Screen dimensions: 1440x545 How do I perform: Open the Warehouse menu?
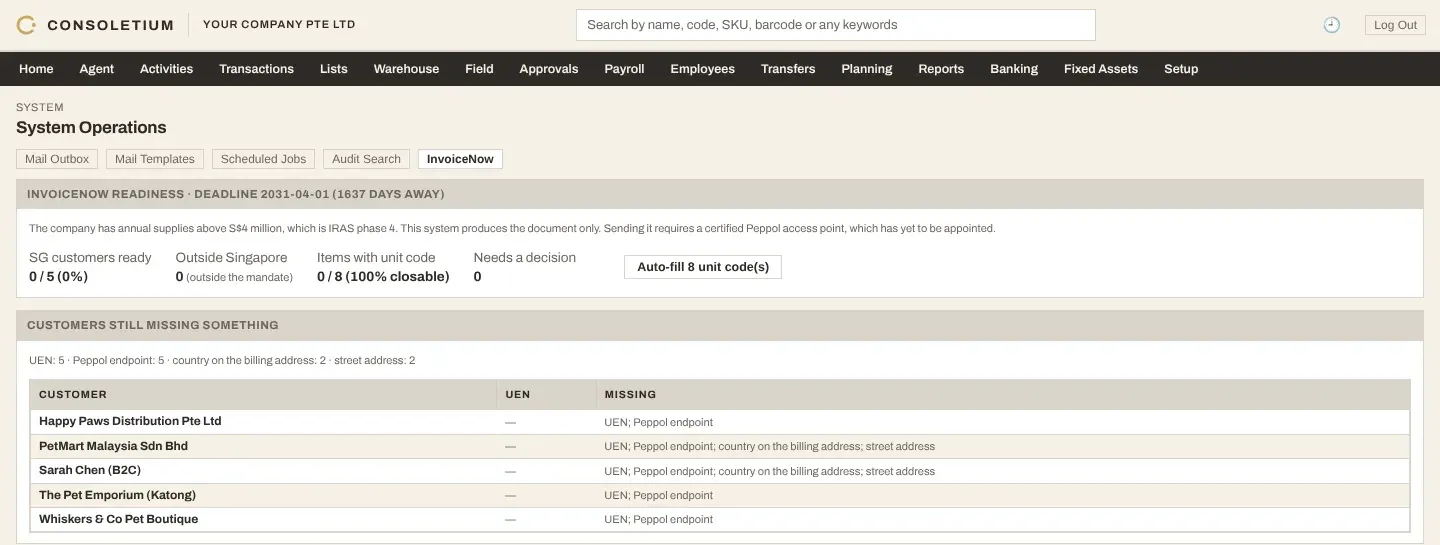(406, 69)
